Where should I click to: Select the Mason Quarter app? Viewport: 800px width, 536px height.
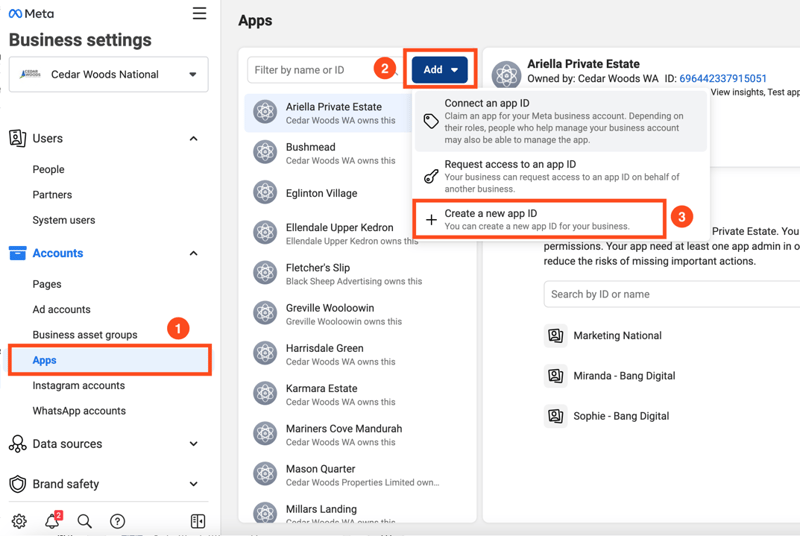[x=357, y=475]
